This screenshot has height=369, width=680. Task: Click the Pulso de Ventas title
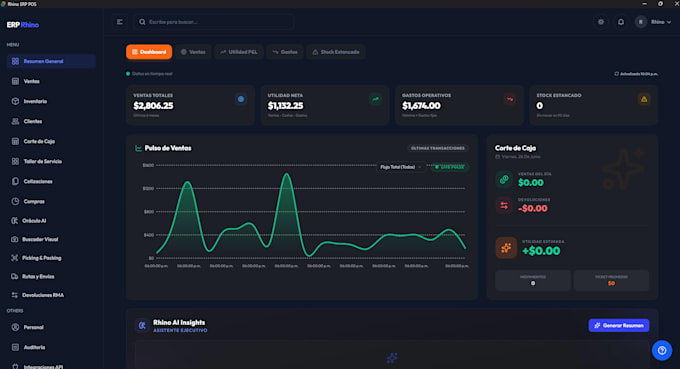pyautogui.click(x=168, y=148)
